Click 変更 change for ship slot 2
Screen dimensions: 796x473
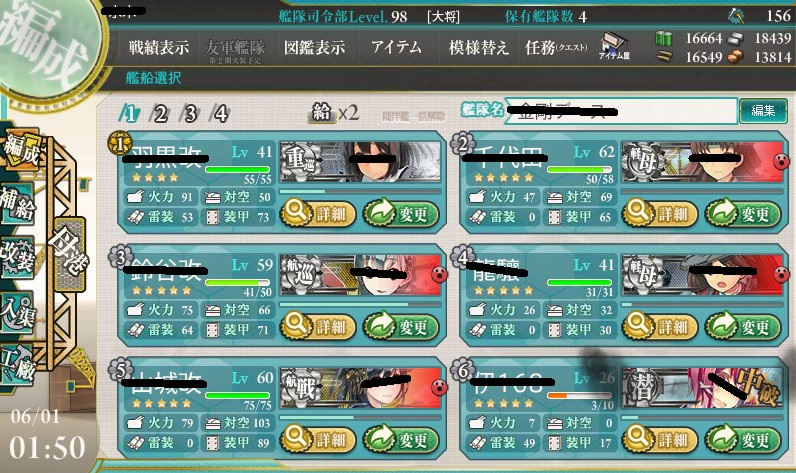click(x=742, y=213)
